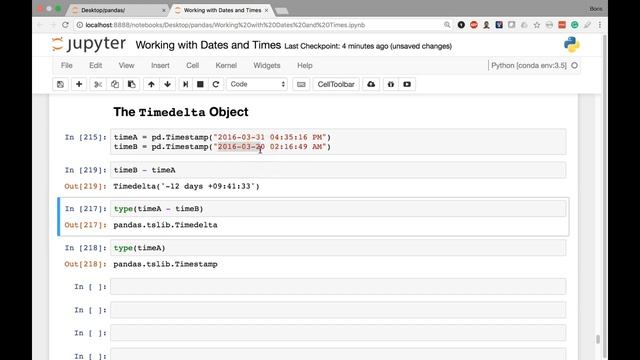Click the In [215] prompt label
Viewport: 640px width, 360px height.
tap(86, 137)
